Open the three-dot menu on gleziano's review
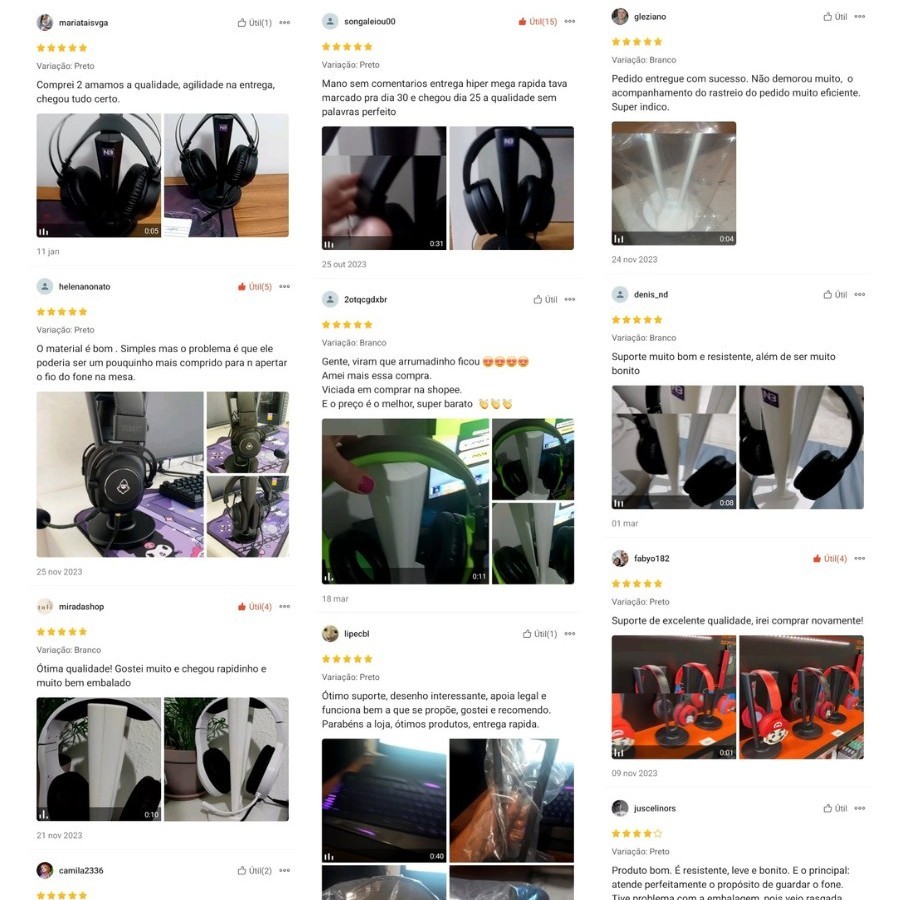 [859, 17]
